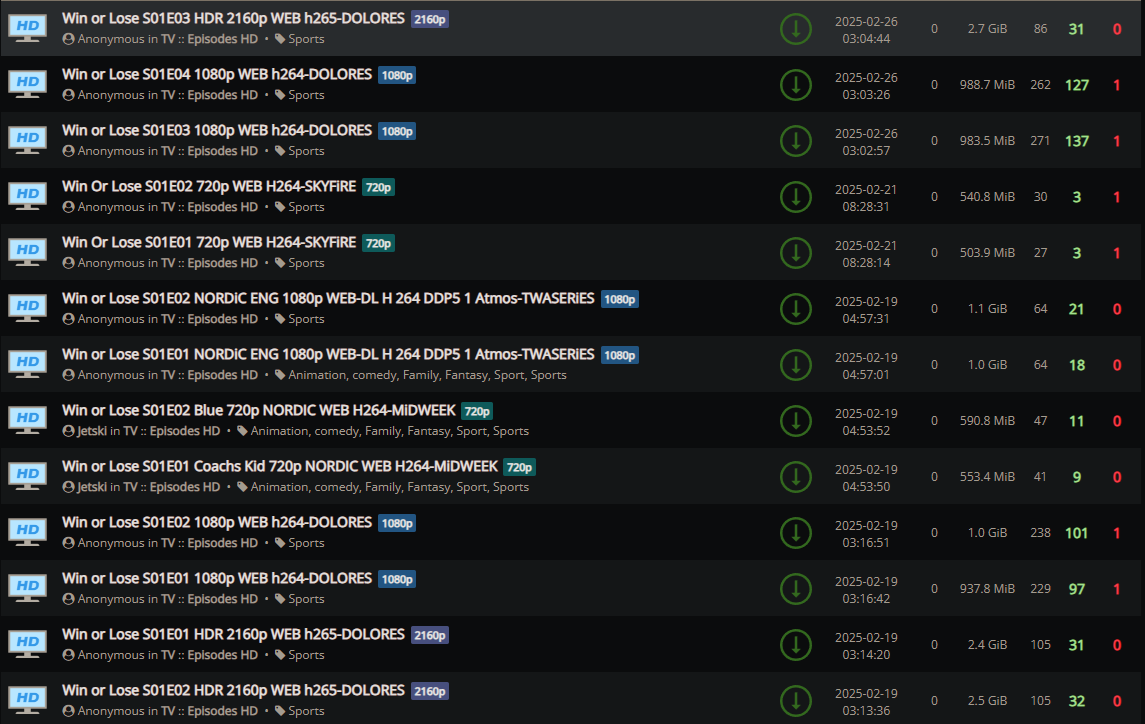1145x724 pixels.
Task: Click seeders count 137
Action: click(x=1077, y=141)
